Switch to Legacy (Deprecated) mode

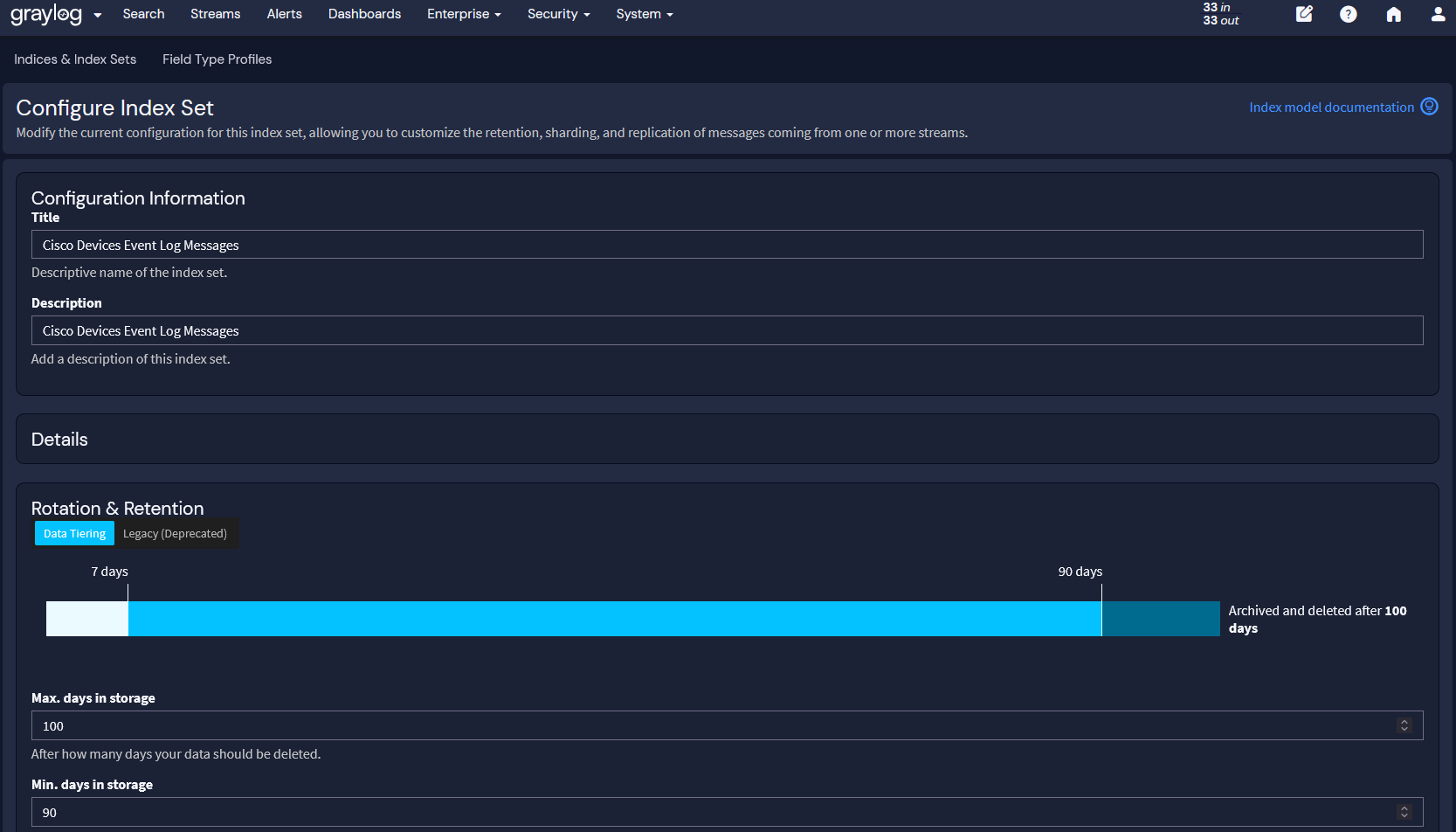pos(175,533)
